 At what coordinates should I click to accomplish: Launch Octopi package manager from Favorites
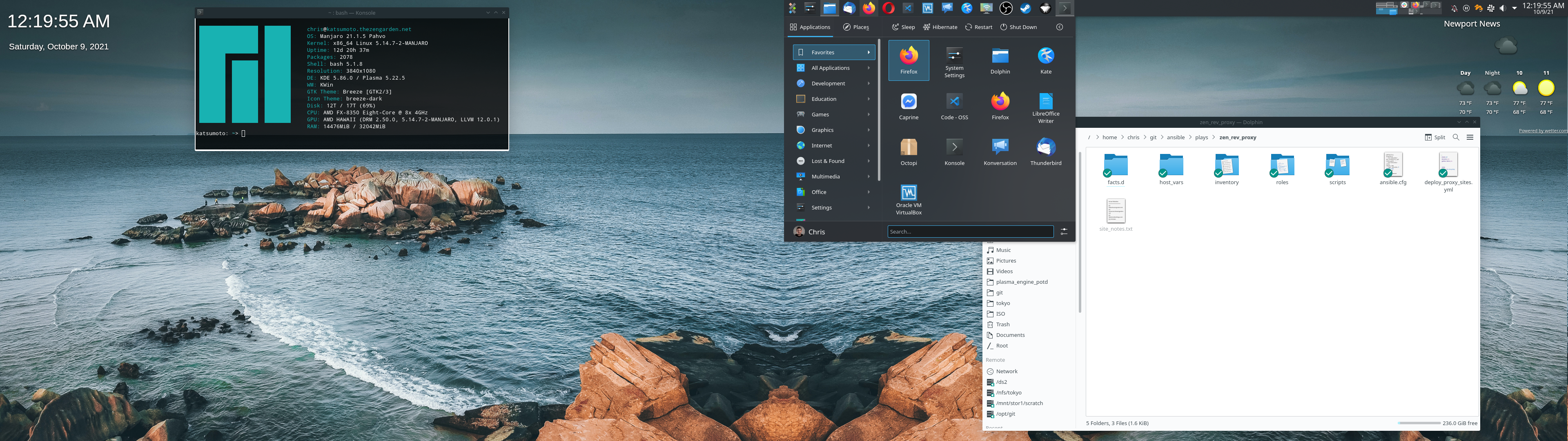coord(909,151)
